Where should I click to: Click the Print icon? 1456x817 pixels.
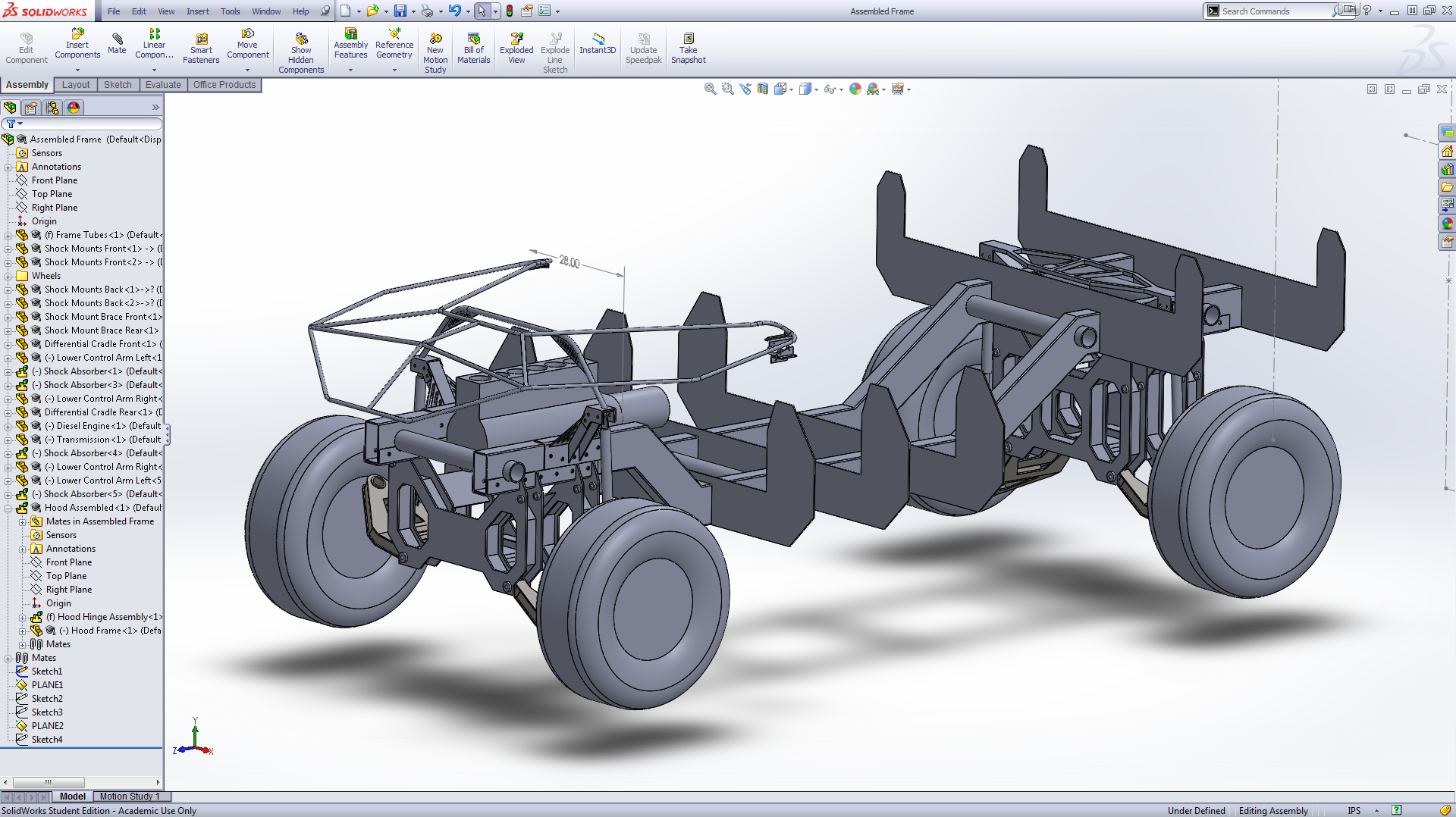[427, 11]
